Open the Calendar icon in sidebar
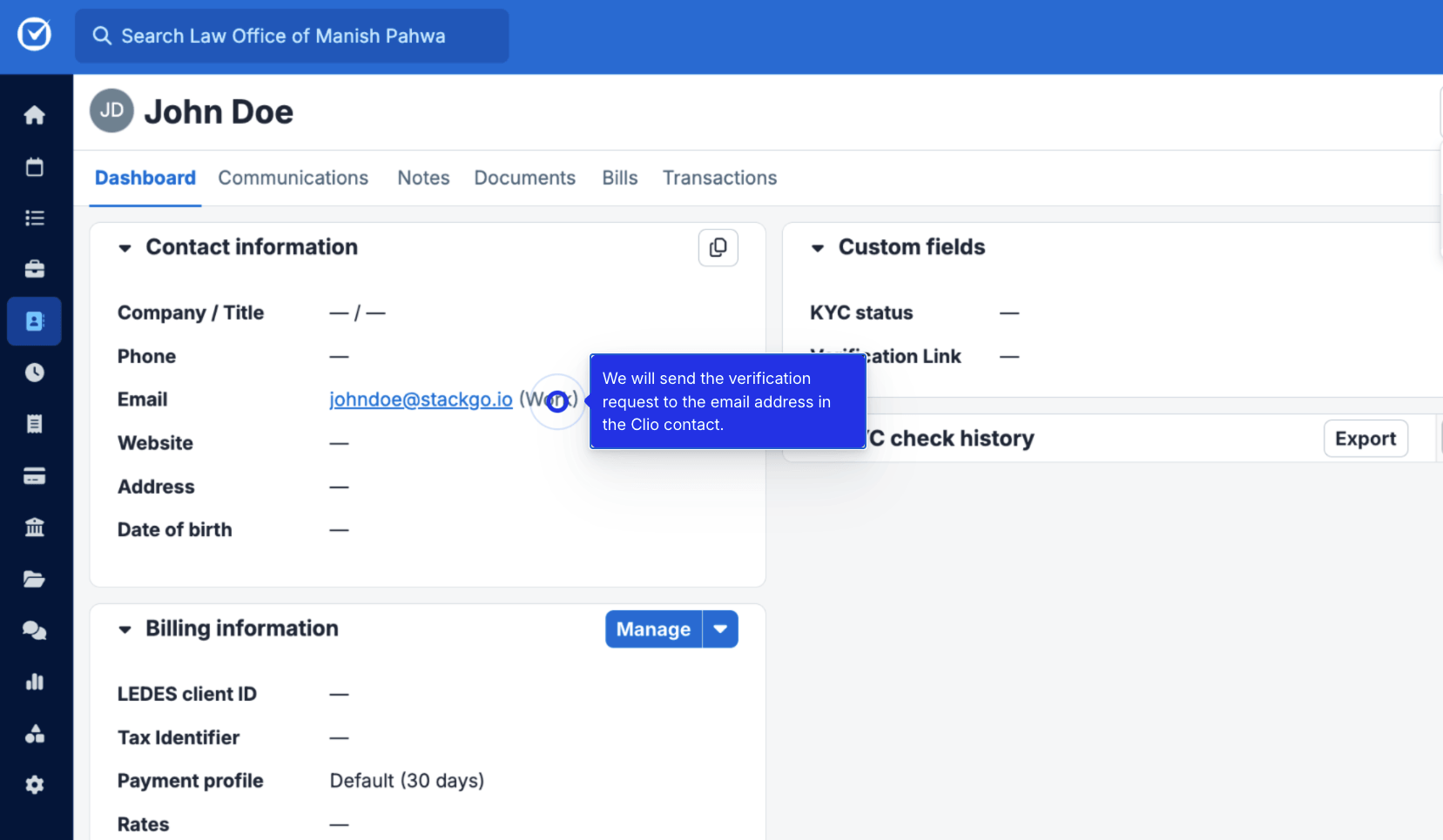This screenshot has height=840, width=1443. click(34, 167)
